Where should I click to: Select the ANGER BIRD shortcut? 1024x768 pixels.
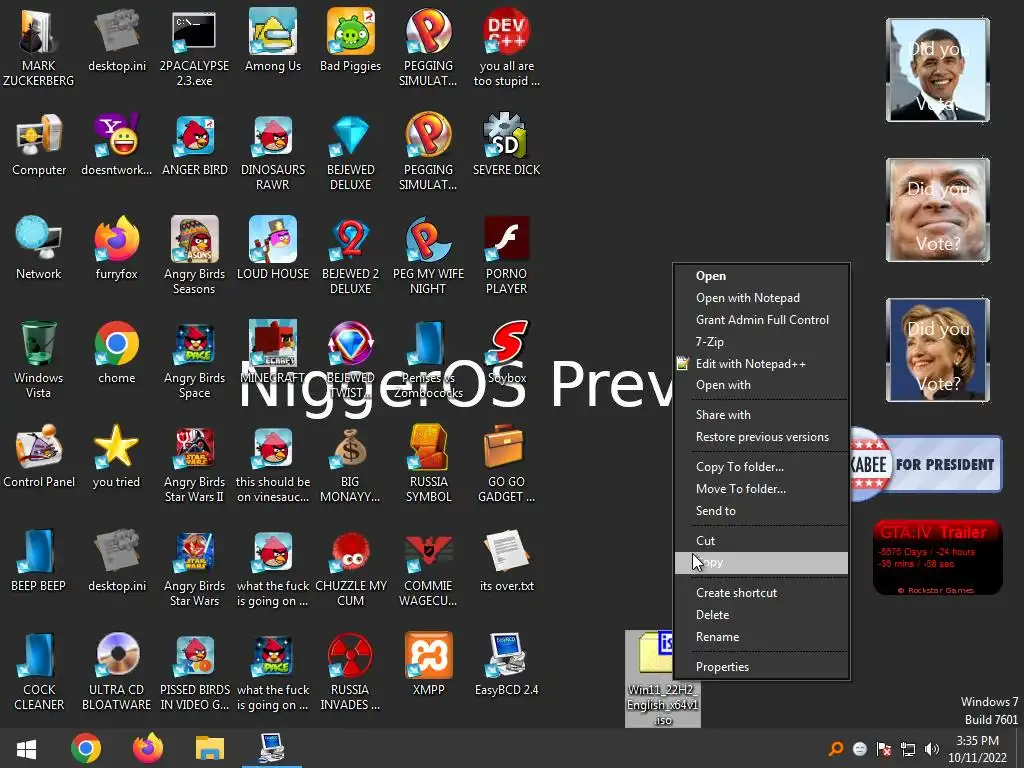tap(195, 145)
